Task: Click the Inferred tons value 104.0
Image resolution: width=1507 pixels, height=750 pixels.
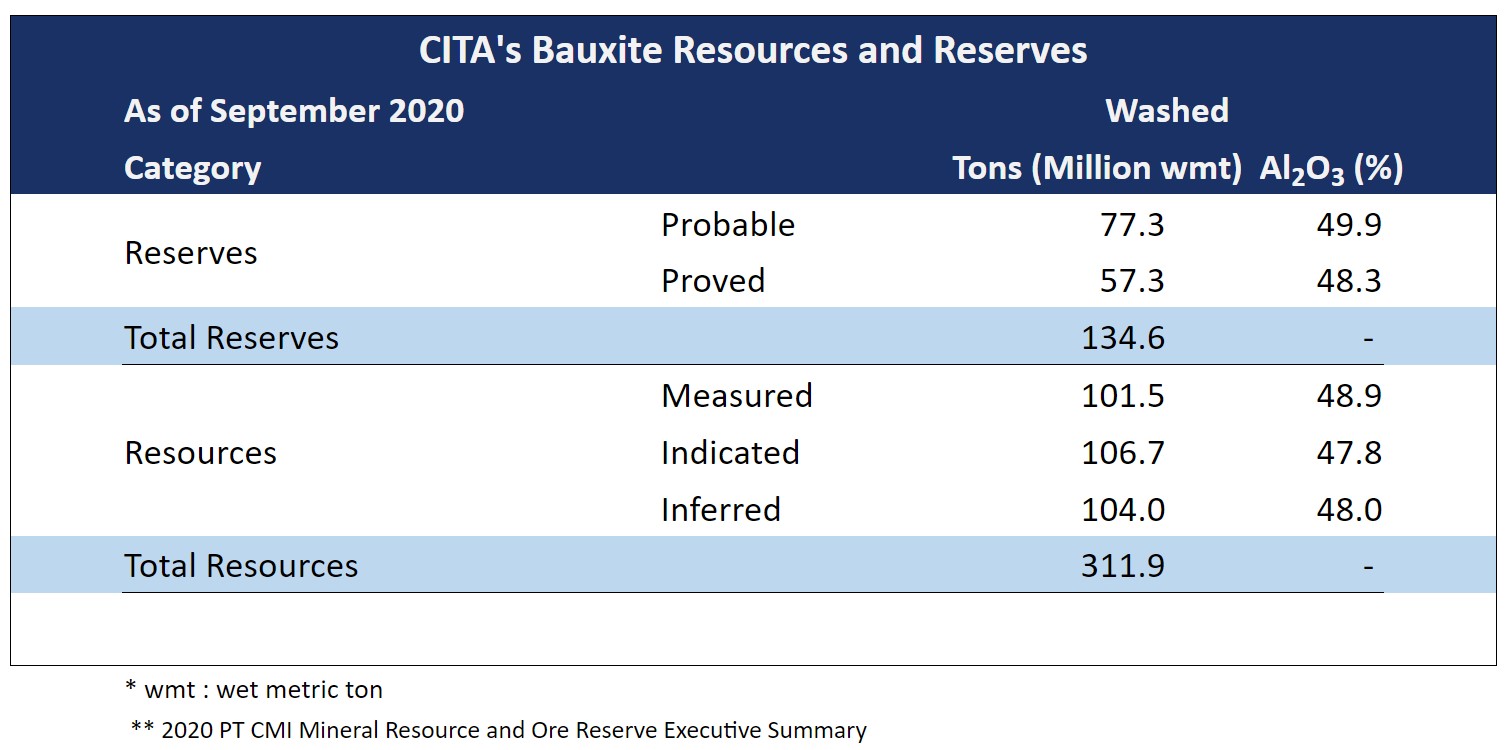Action: [x=1123, y=510]
